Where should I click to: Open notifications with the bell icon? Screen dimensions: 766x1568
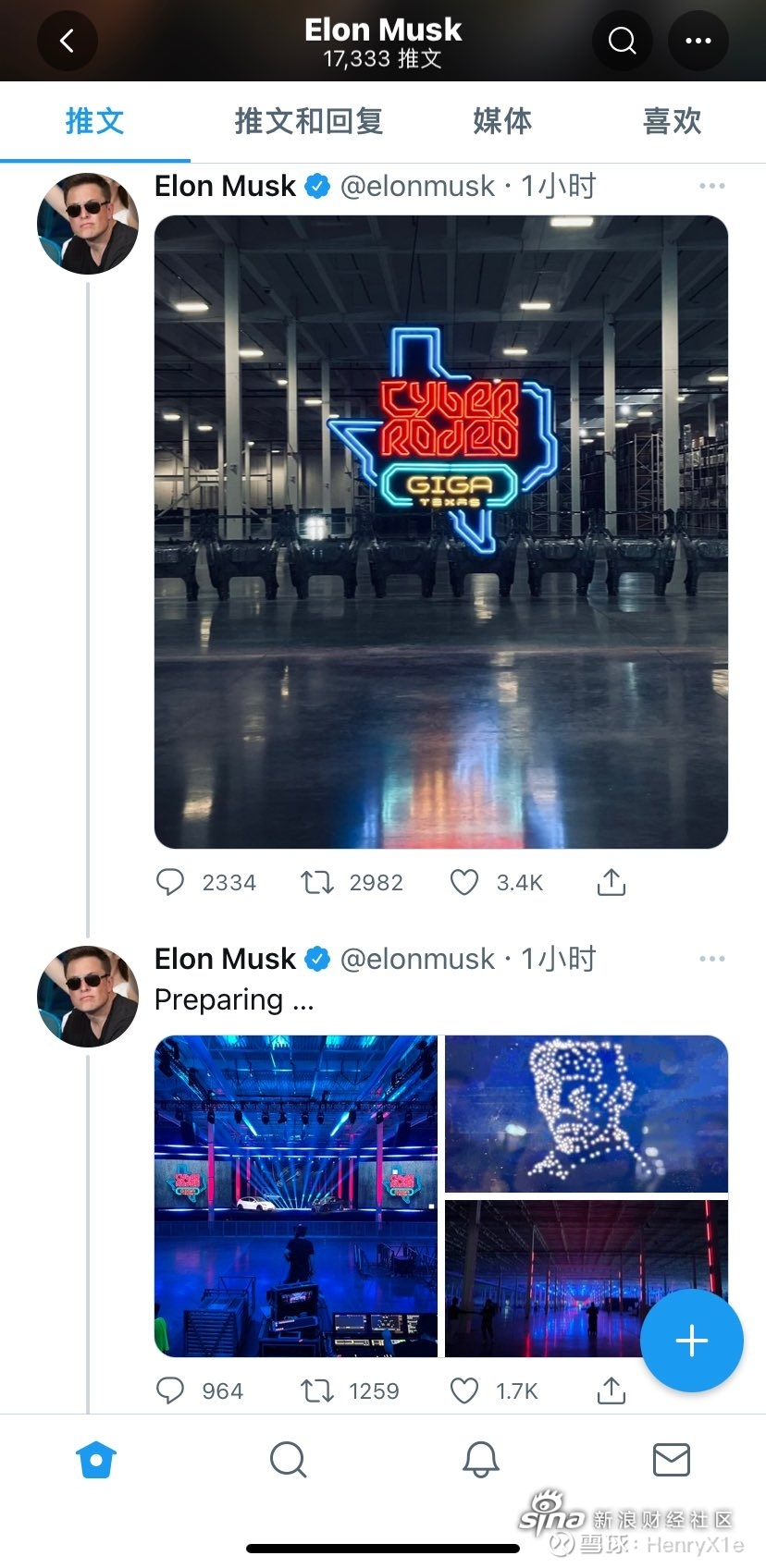pyautogui.click(x=481, y=1461)
